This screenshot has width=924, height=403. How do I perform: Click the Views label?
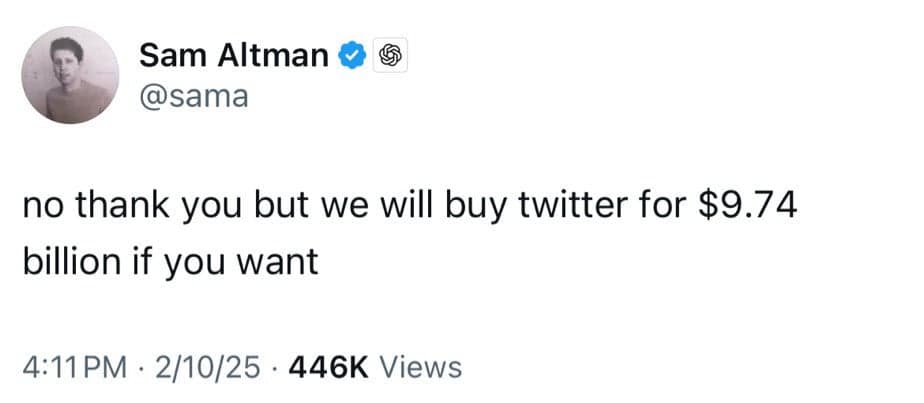coord(422,367)
